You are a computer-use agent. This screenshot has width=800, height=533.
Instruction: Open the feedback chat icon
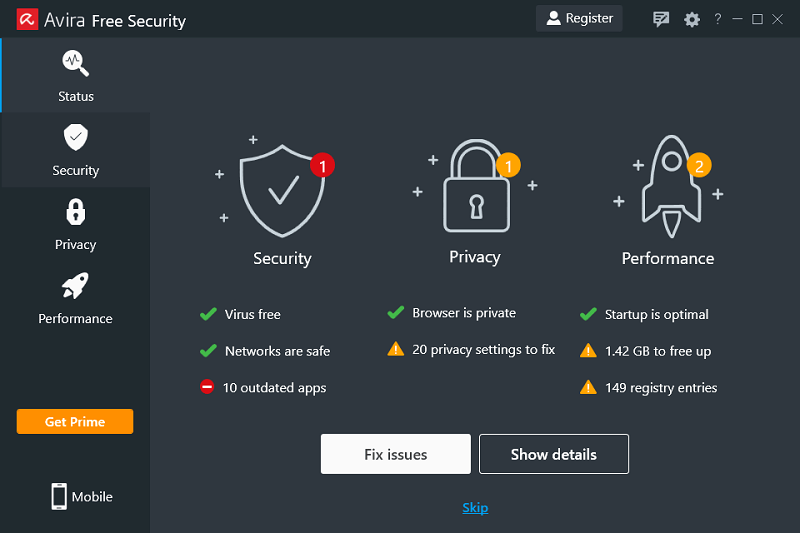pyautogui.click(x=661, y=19)
